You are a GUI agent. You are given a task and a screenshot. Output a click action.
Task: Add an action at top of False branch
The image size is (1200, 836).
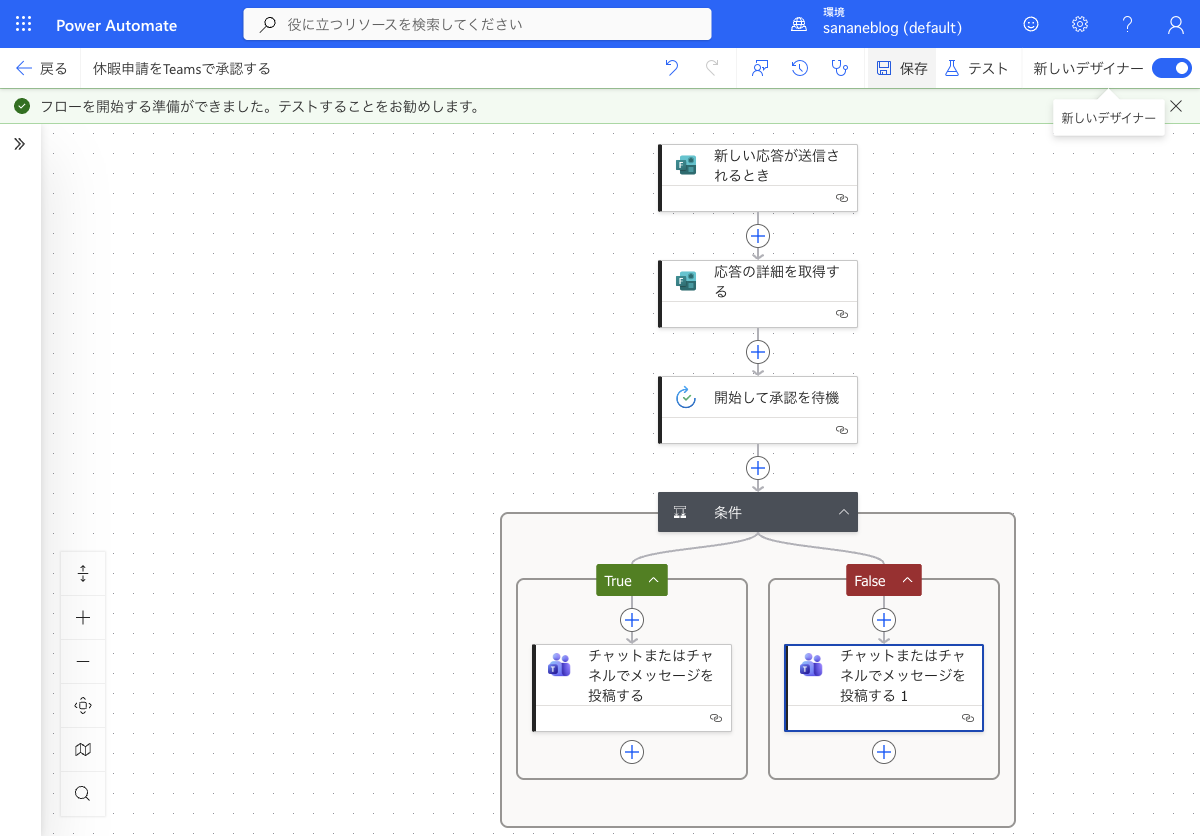tap(884, 620)
